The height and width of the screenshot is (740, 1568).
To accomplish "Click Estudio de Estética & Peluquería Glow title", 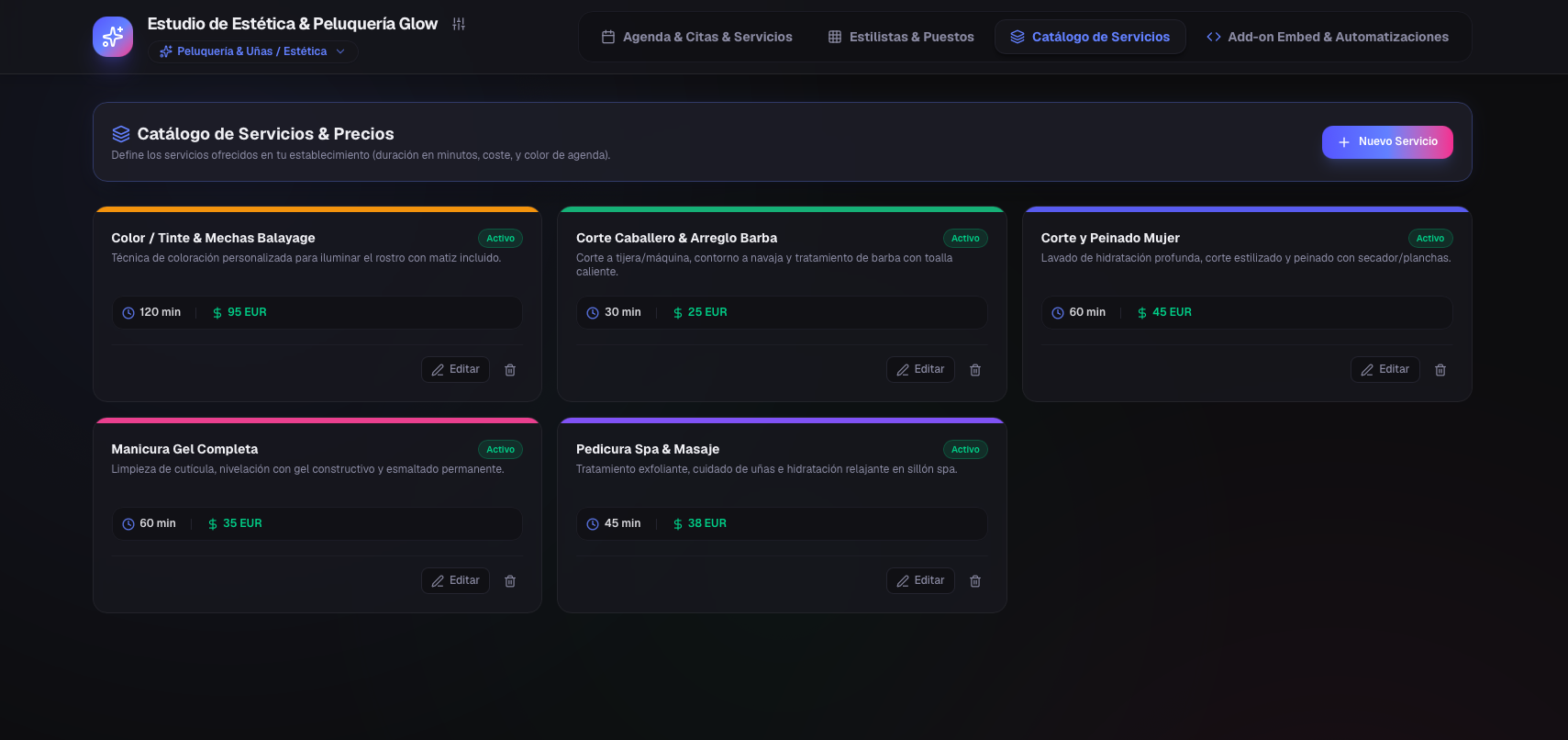I will click(293, 24).
